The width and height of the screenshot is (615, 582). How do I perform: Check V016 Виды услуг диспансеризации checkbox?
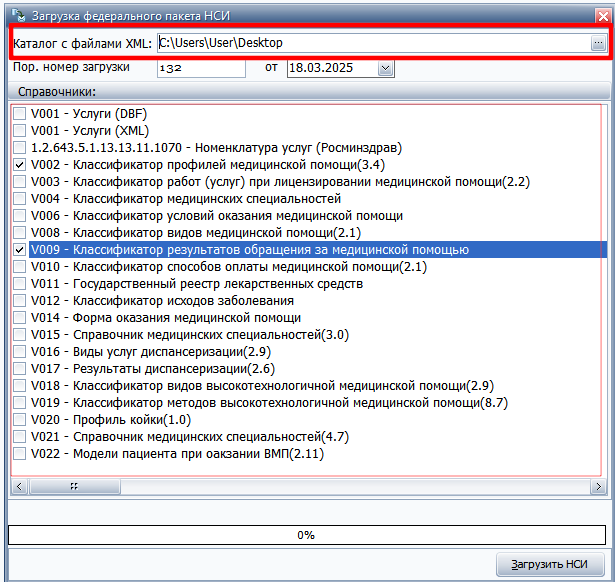point(19,352)
